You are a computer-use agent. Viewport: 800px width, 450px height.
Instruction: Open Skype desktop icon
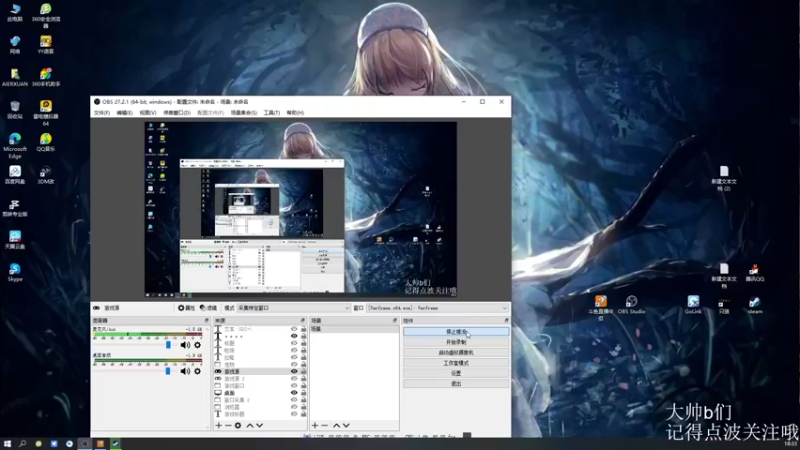click(15, 272)
